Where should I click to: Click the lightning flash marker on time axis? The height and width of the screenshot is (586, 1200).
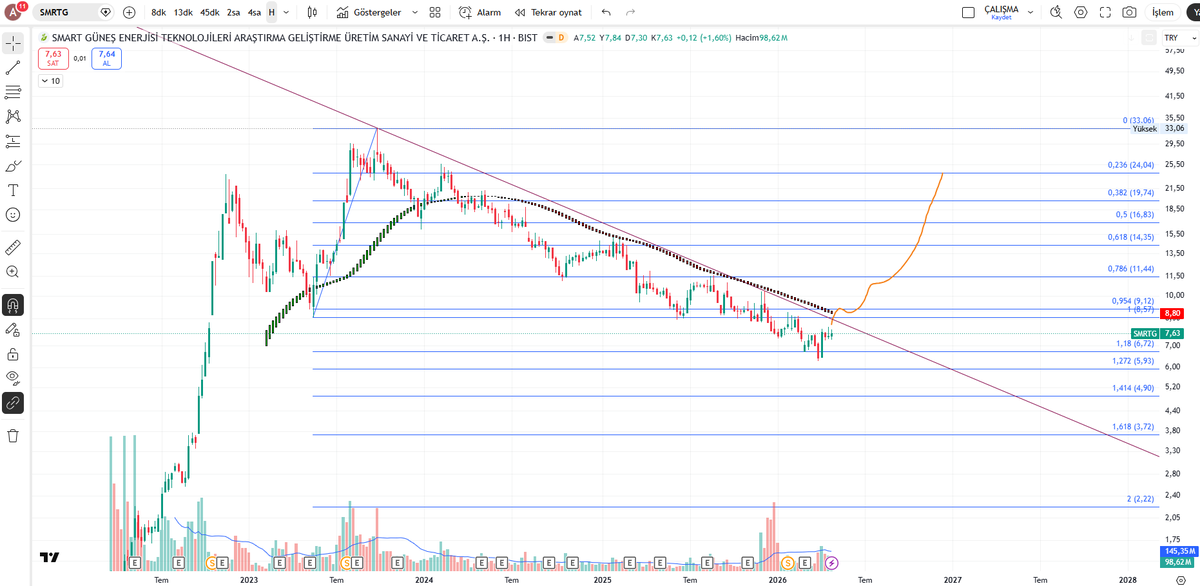click(x=831, y=564)
